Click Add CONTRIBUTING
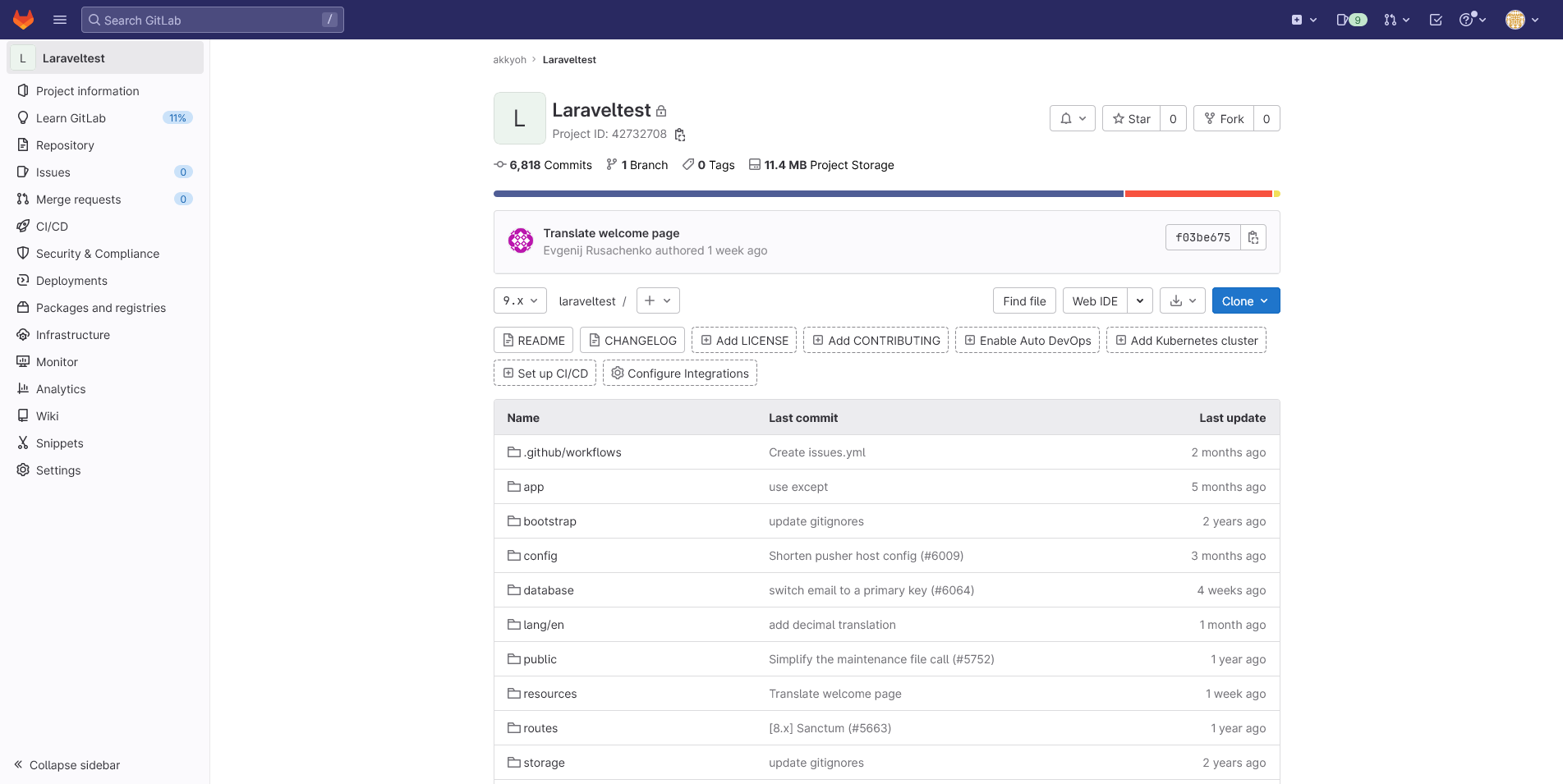Image resolution: width=1563 pixels, height=784 pixels. click(x=876, y=341)
